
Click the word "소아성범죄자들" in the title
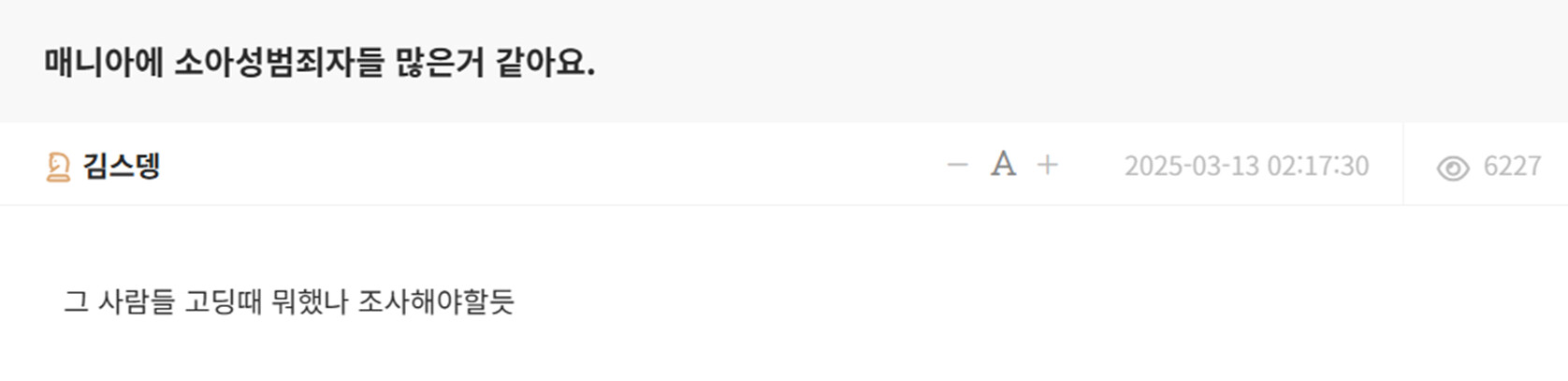click(279, 63)
